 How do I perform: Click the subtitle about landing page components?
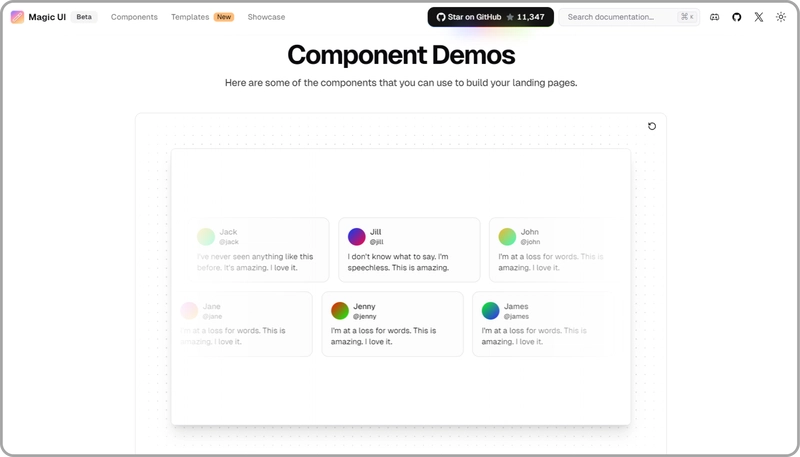(x=401, y=83)
